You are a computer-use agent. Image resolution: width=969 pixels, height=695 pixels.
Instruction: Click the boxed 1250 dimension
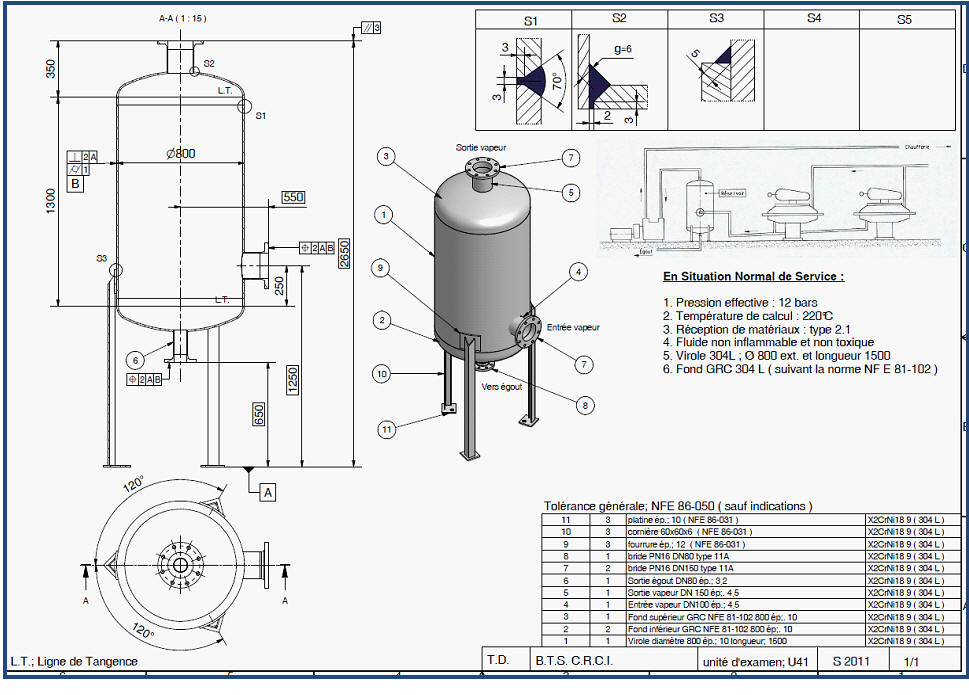point(293,380)
